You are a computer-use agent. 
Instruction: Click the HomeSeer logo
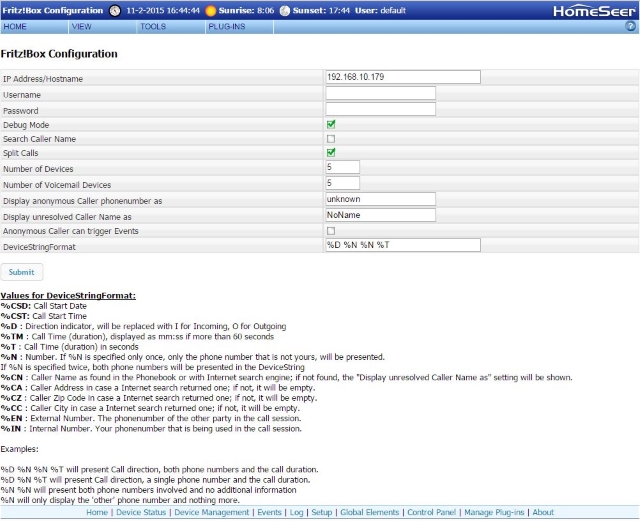point(594,11)
